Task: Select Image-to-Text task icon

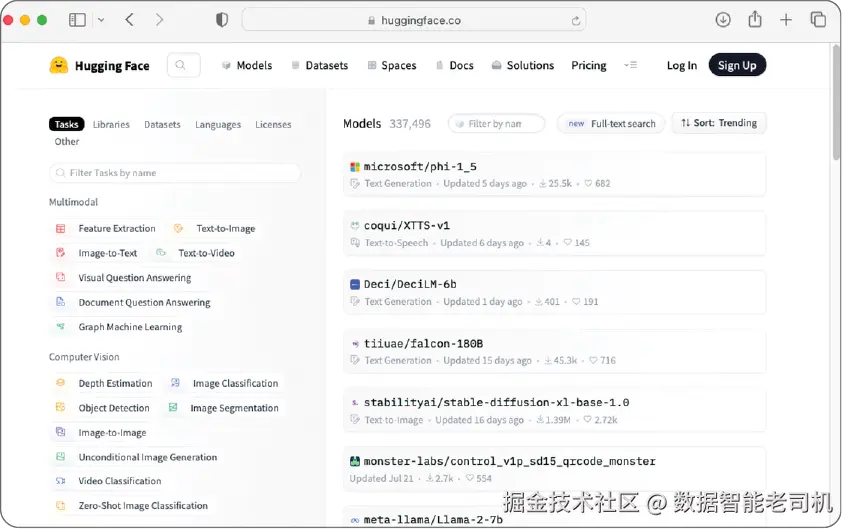Action: (x=61, y=253)
